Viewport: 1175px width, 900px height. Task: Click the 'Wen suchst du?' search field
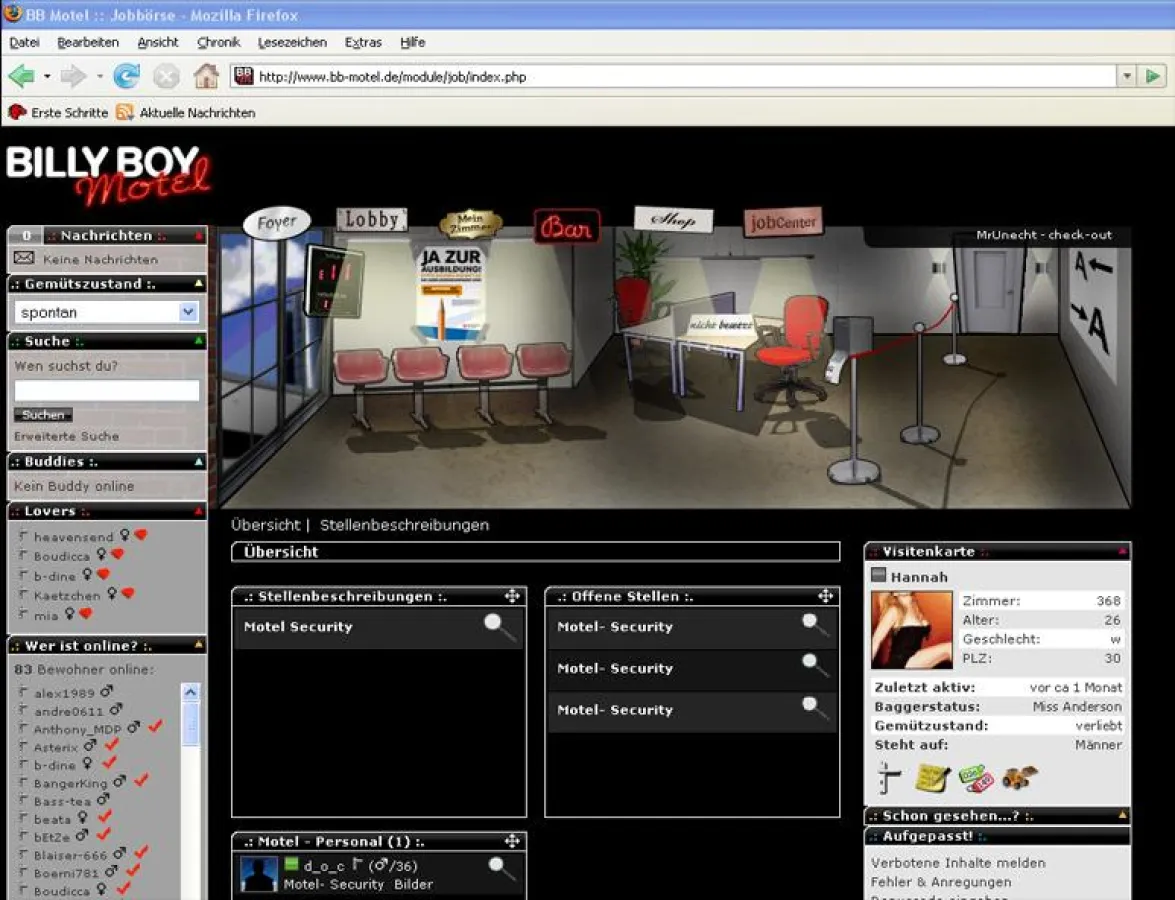(106, 391)
